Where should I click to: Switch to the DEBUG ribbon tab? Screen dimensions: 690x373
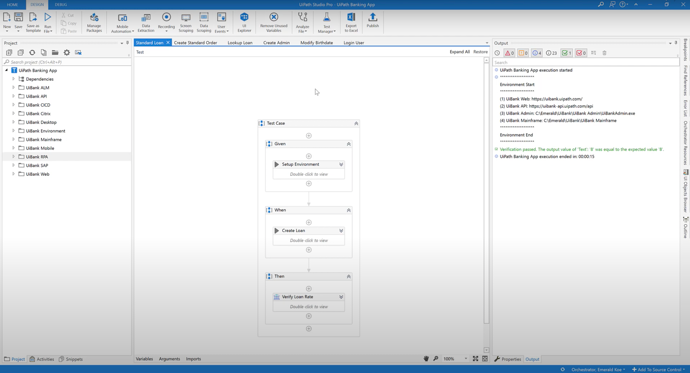pos(61,4)
